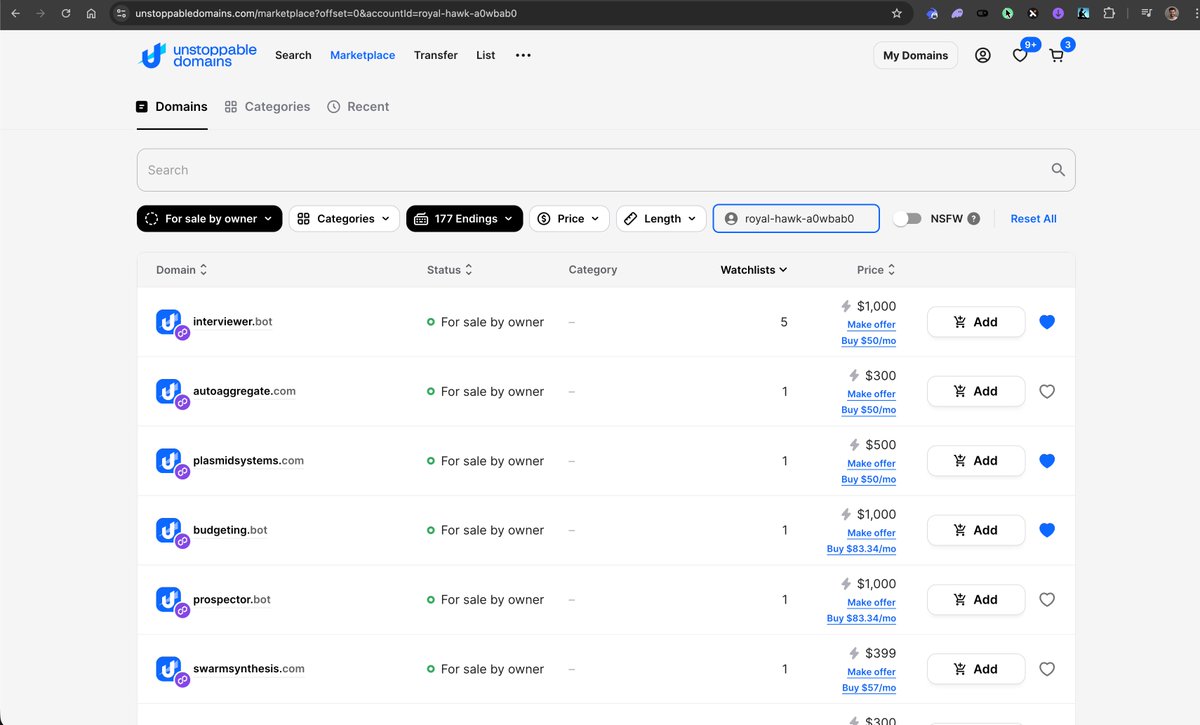Click Make offer for plasmidsystems.com
This screenshot has height=725, width=1200.
(871, 464)
